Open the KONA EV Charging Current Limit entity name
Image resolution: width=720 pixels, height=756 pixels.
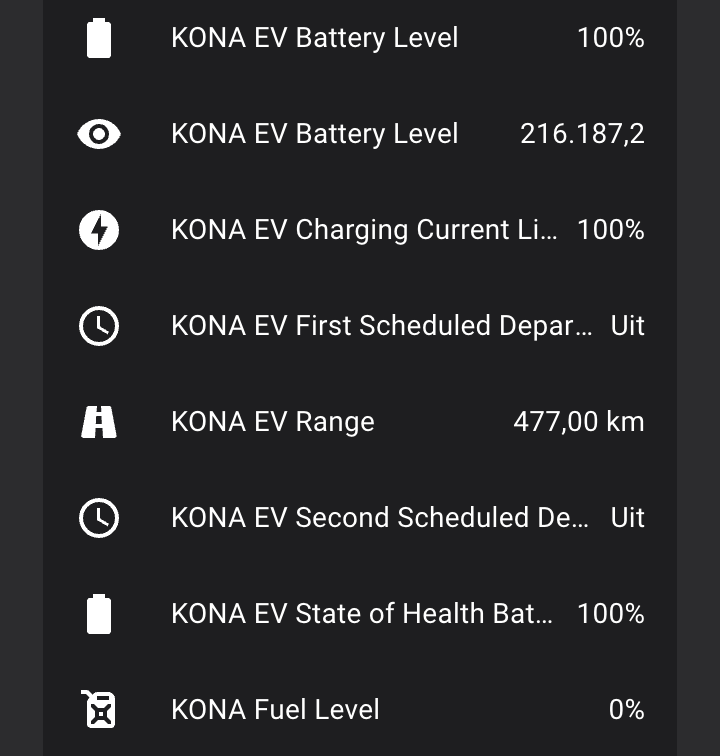pyautogui.click(x=364, y=230)
